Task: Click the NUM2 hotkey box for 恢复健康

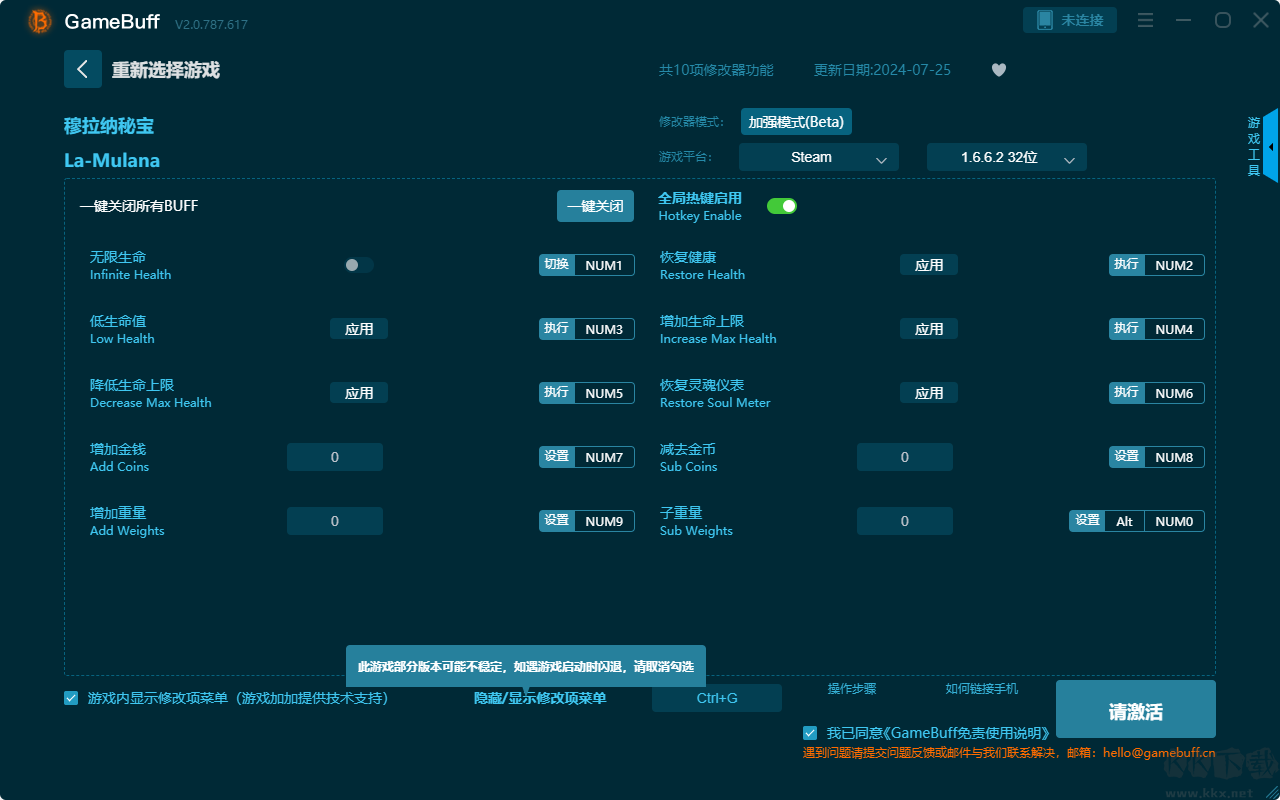Action: tap(1174, 265)
